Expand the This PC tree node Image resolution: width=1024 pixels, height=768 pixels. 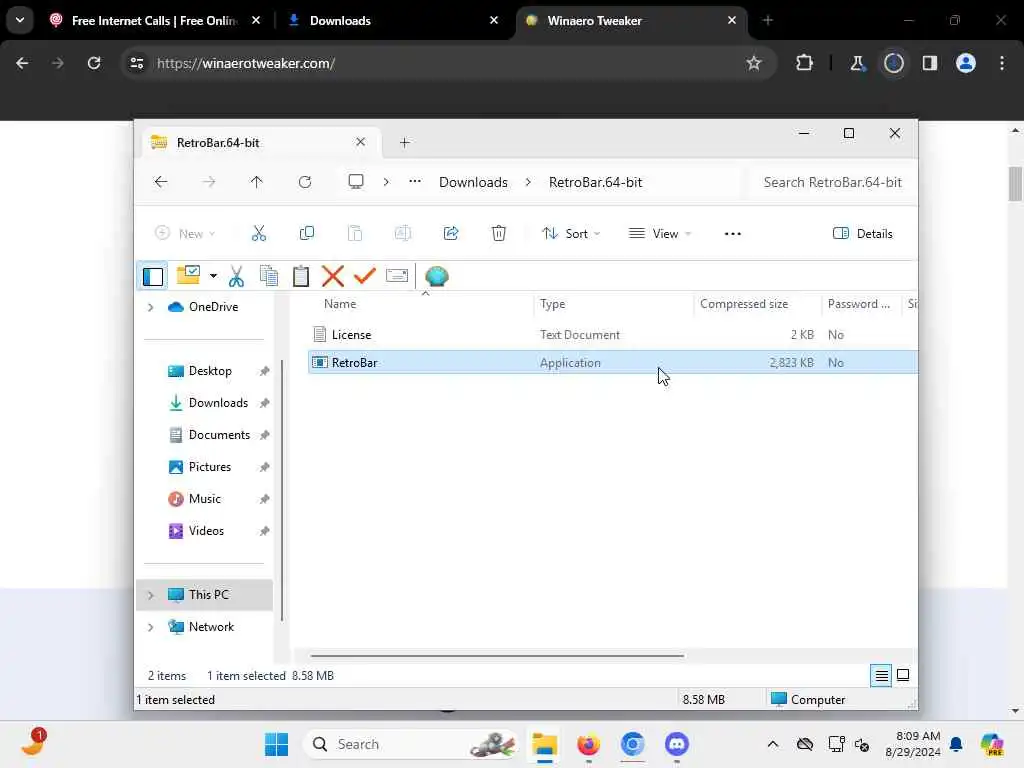point(150,595)
